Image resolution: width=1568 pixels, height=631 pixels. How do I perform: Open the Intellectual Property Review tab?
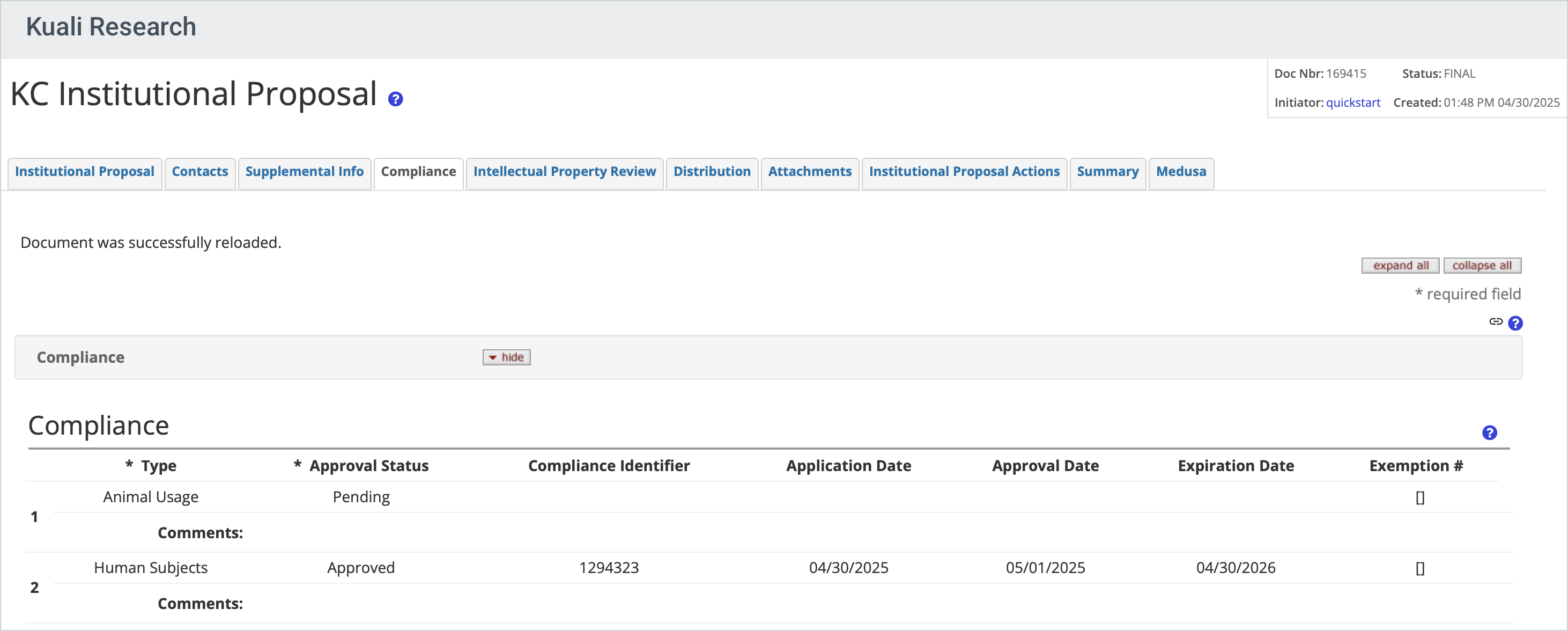coord(564,172)
